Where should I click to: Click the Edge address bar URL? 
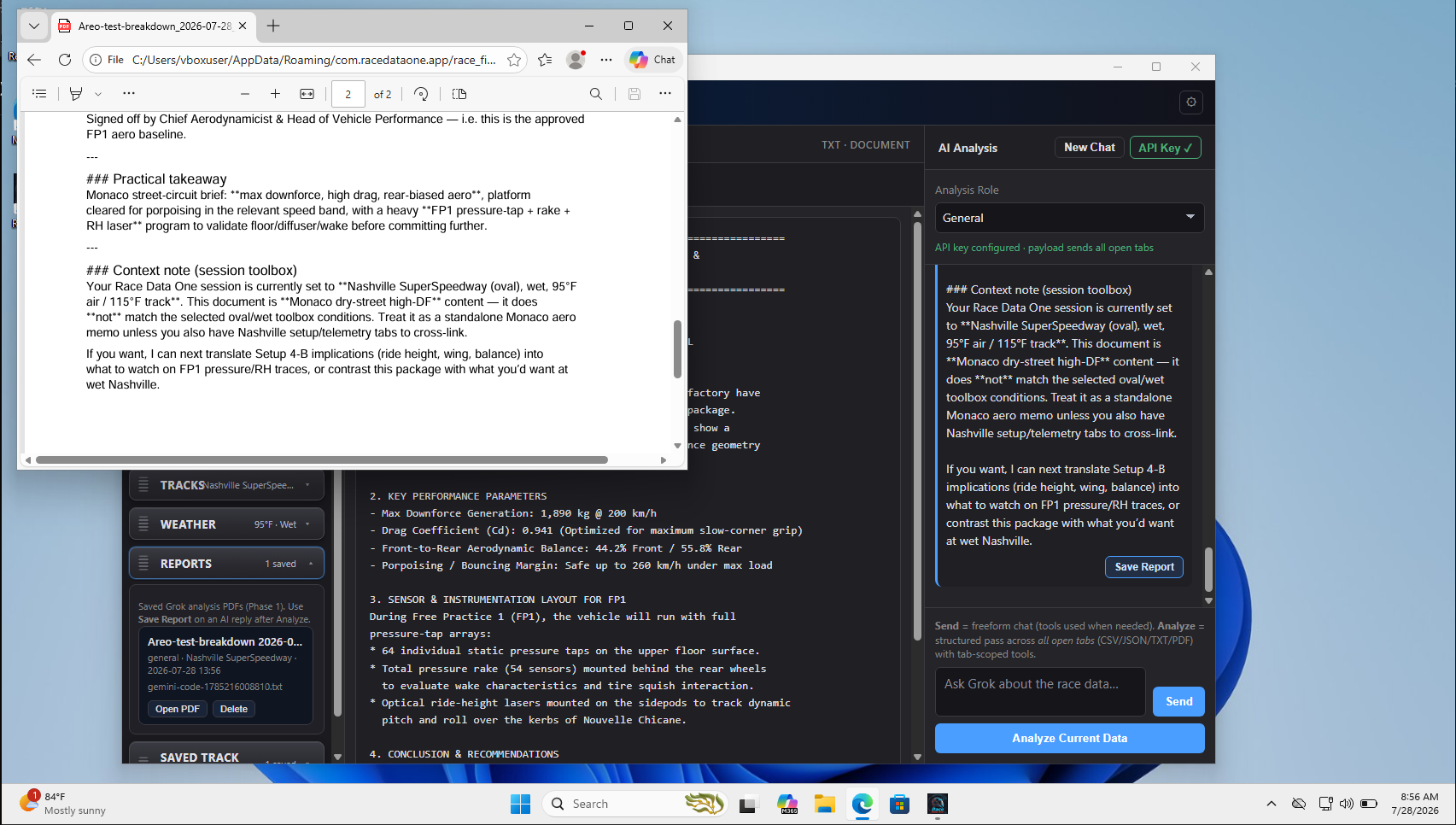click(x=313, y=60)
